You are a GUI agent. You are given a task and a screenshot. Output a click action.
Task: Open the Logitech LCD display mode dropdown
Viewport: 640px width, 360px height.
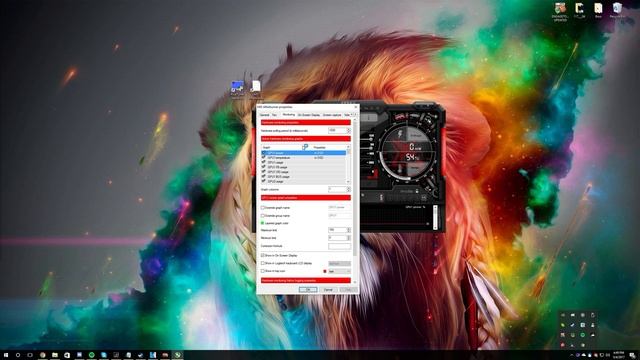coord(340,264)
